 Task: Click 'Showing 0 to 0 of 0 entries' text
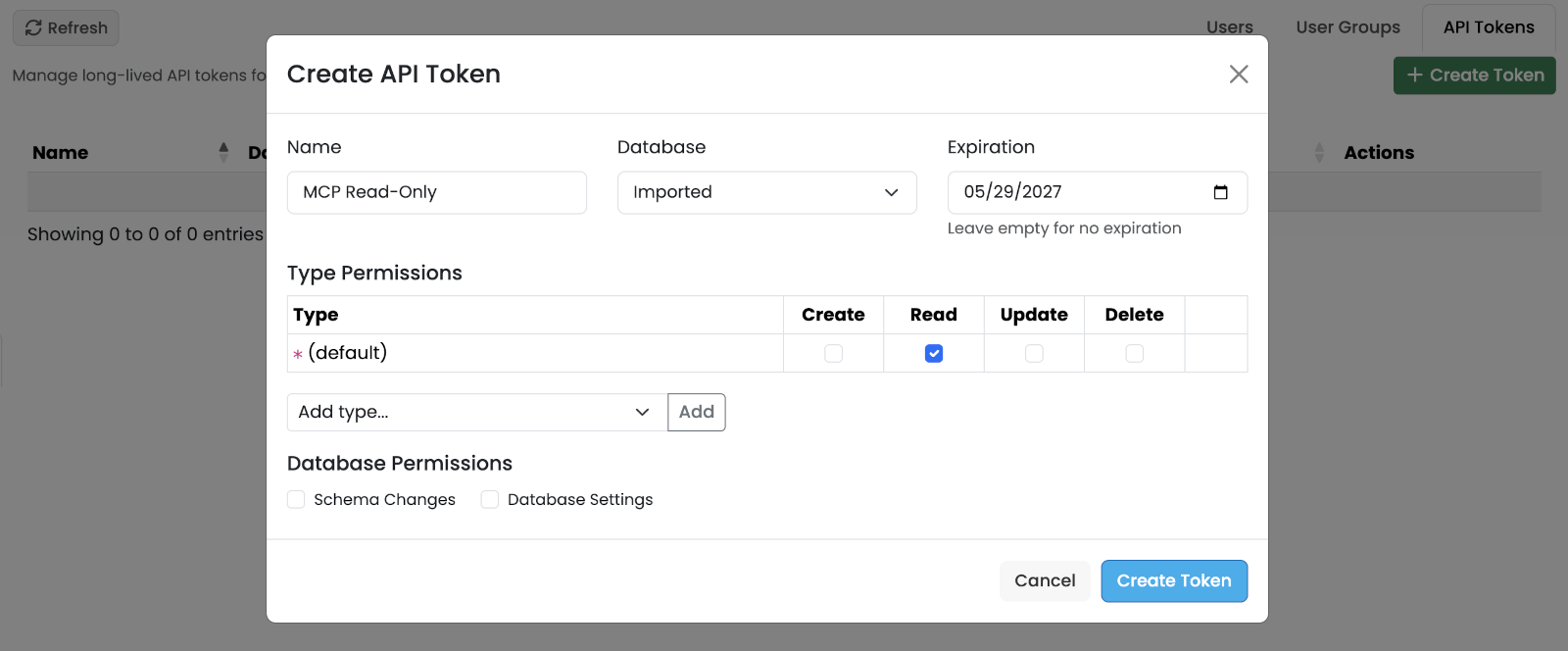pos(145,234)
